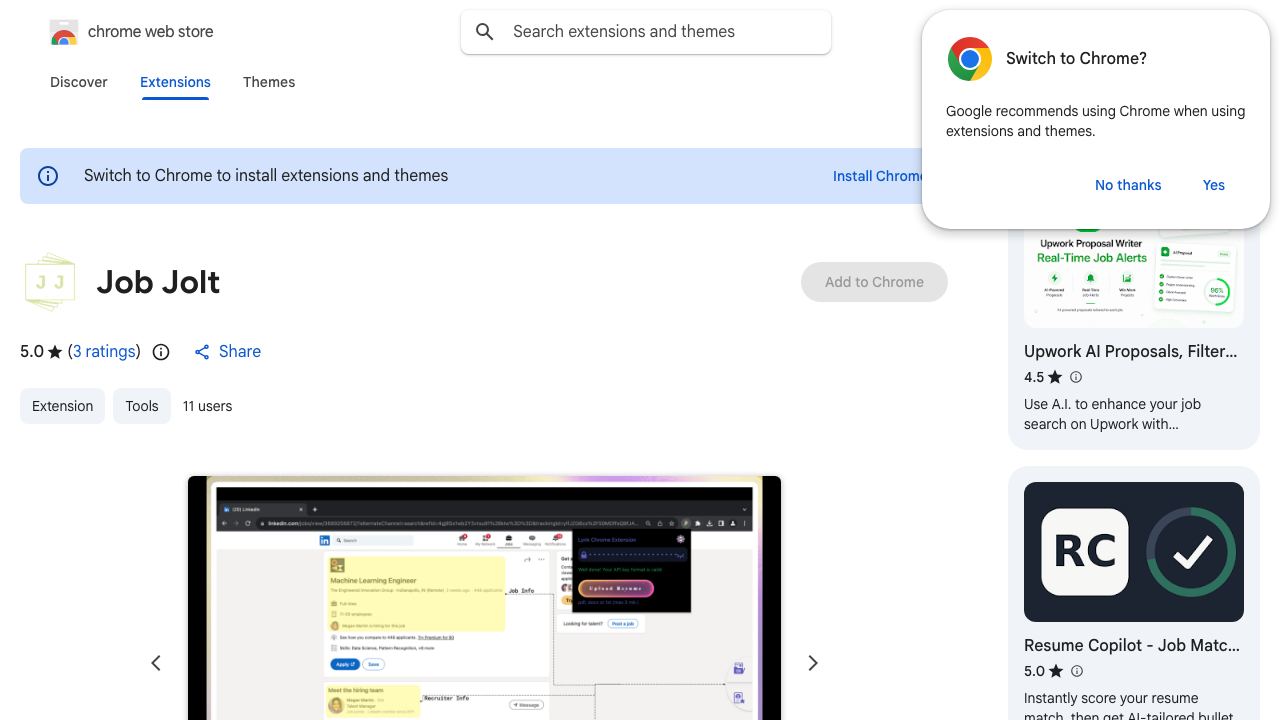
Task: Click the Install Chrome link in banner
Action: click(x=878, y=176)
